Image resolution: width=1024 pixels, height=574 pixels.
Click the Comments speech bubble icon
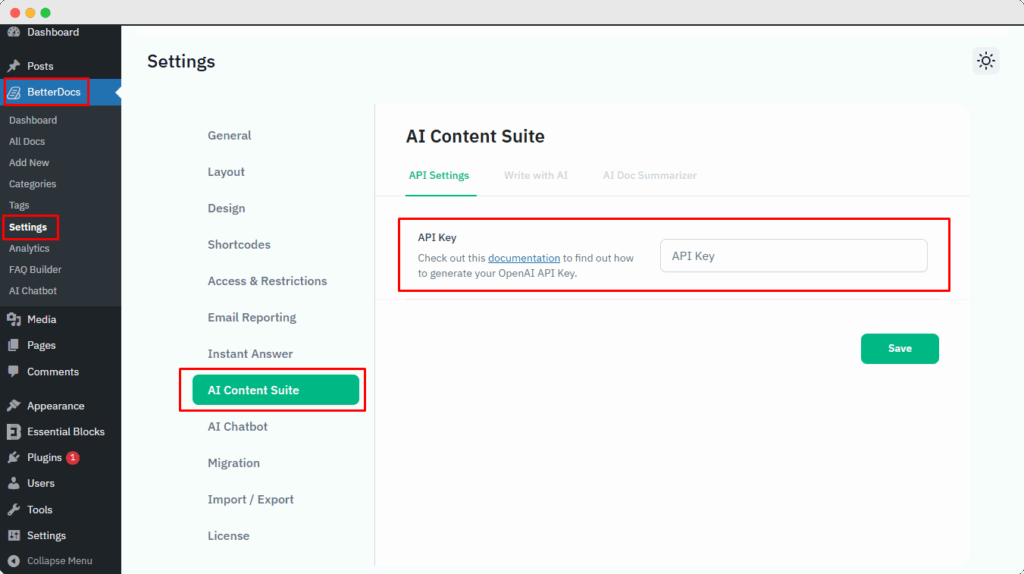click(14, 372)
